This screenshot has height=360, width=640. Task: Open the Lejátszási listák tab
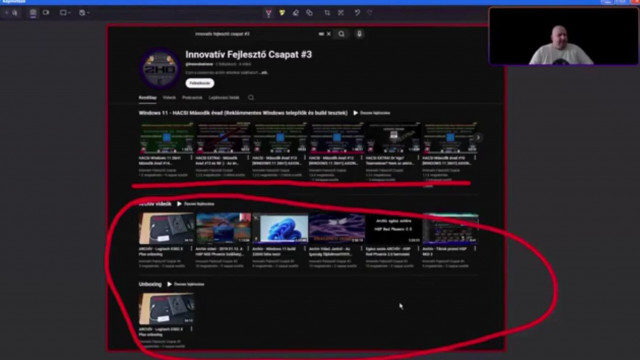224,98
